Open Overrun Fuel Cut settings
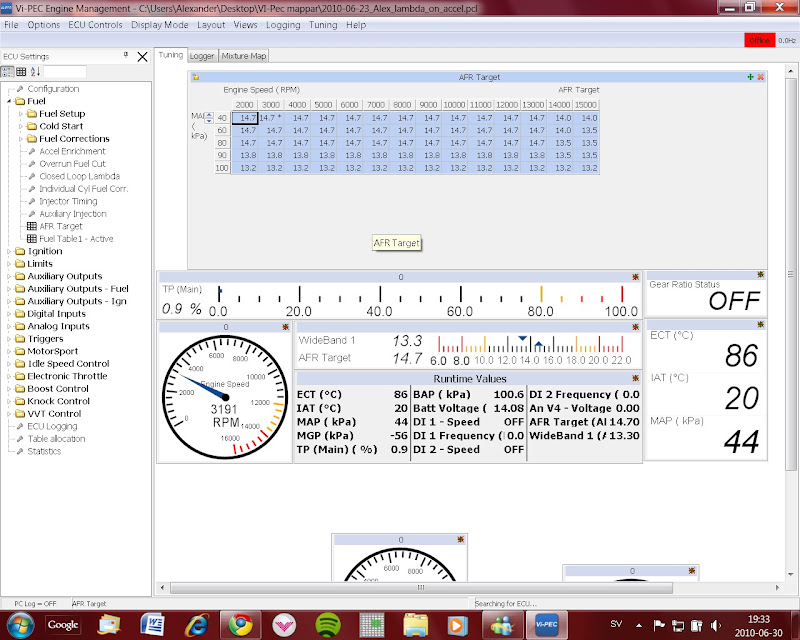Viewport: 800px width, 640px height. (x=72, y=164)
